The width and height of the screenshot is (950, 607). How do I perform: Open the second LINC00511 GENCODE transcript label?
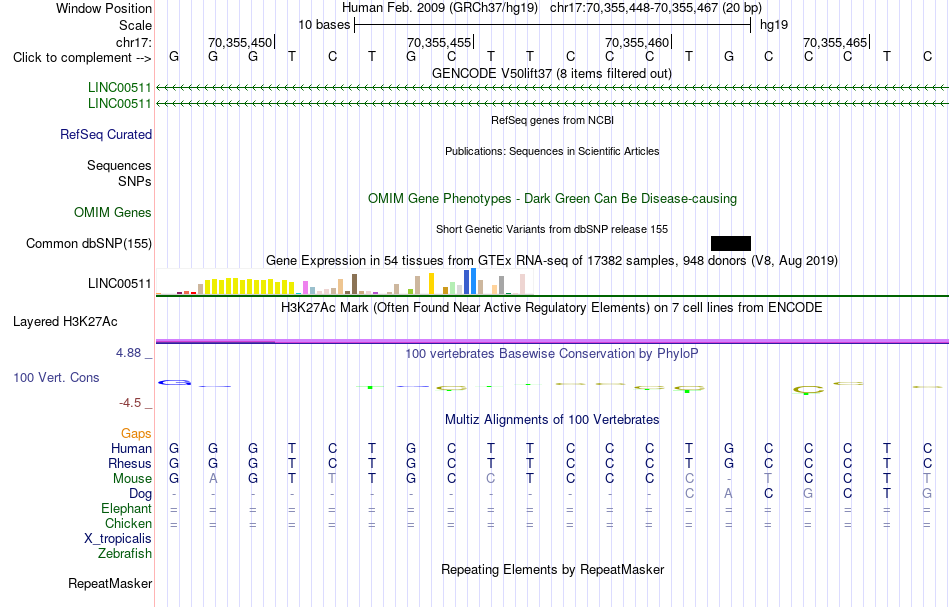(x=119, y=103)
